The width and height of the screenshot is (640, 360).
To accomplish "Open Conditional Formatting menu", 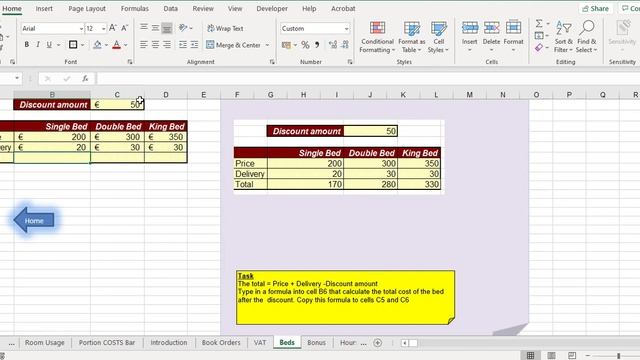I will [x=377, y=37].
